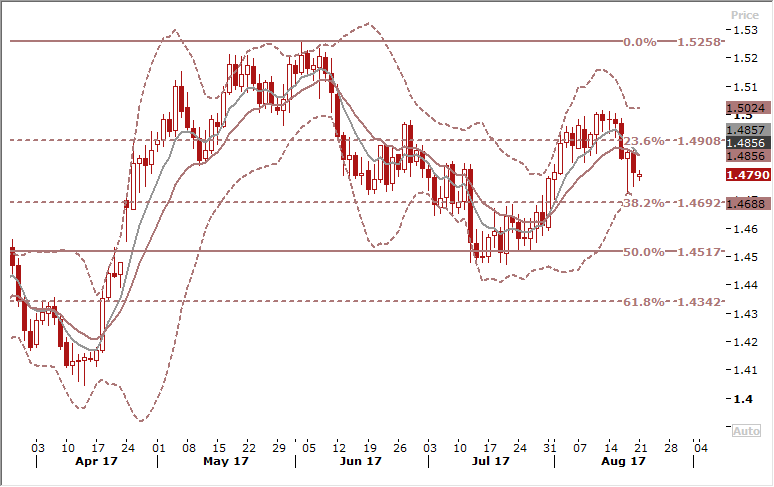The height and width of the screenshot is (487, 774).
Task: Click the 1.41 price axis tick
Action: (x=745, y=370)
